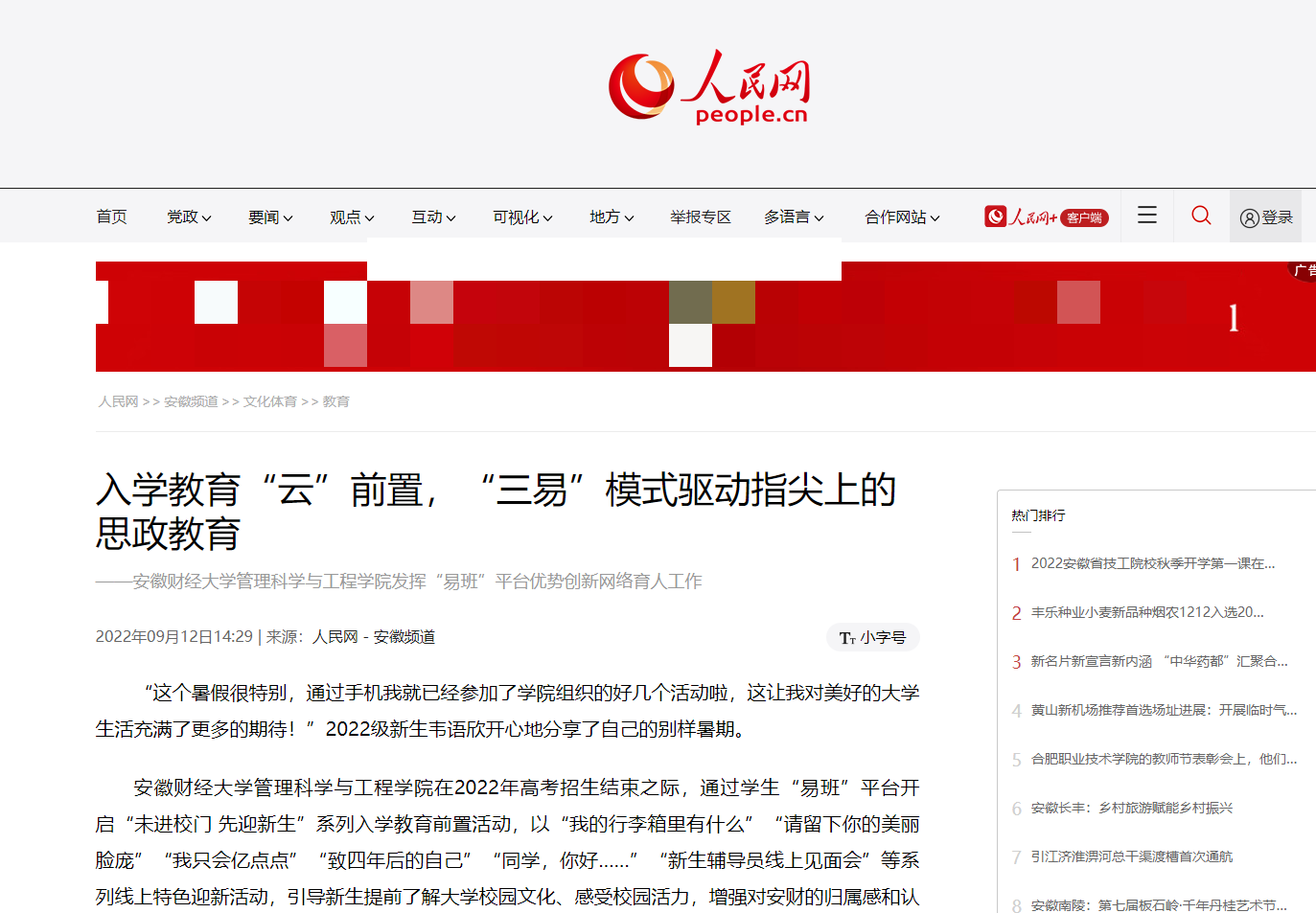Open the 多语言 language dropdown
The image size is (1316, 913).
[x=793, y=217]
